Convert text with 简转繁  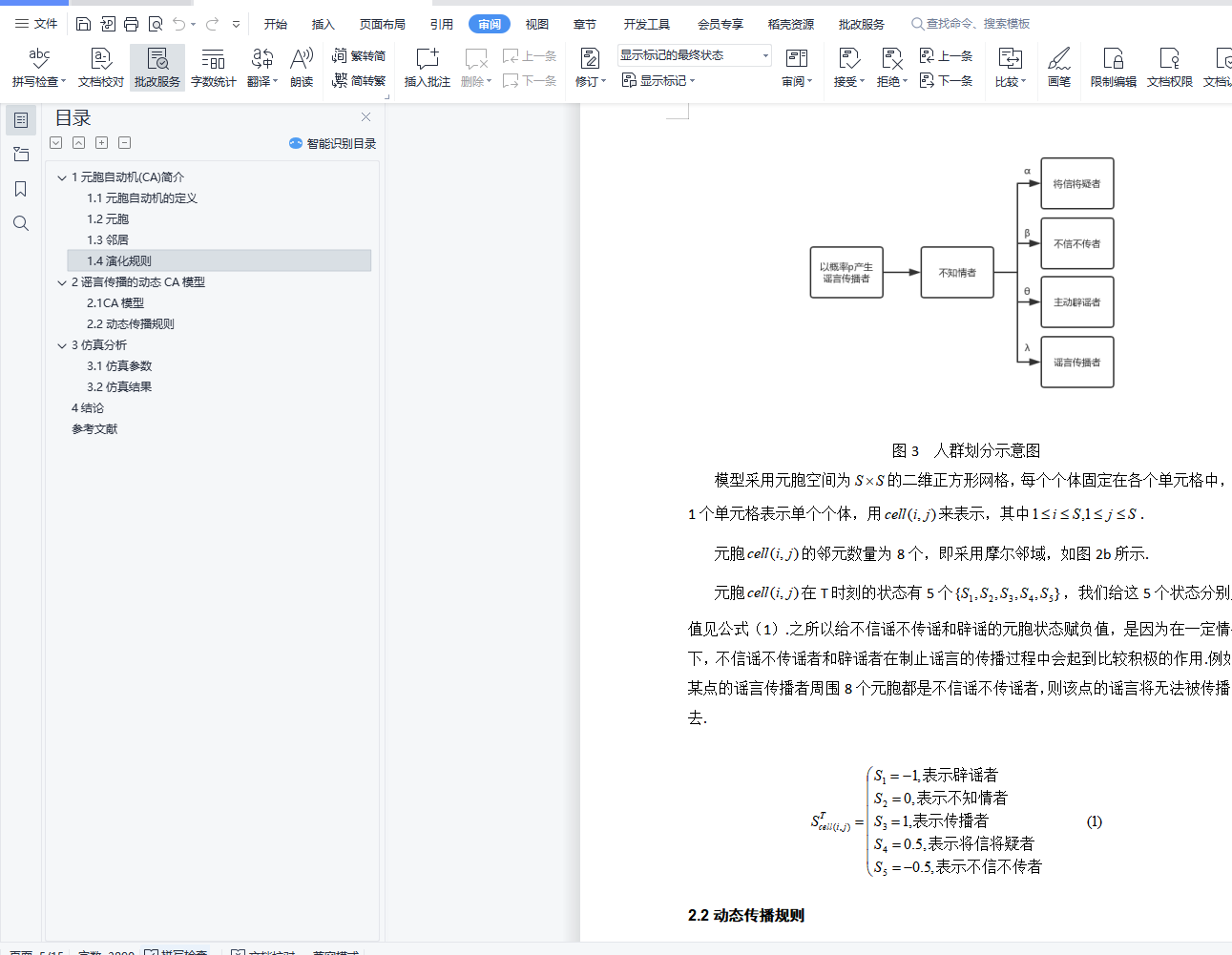[359, 81]
